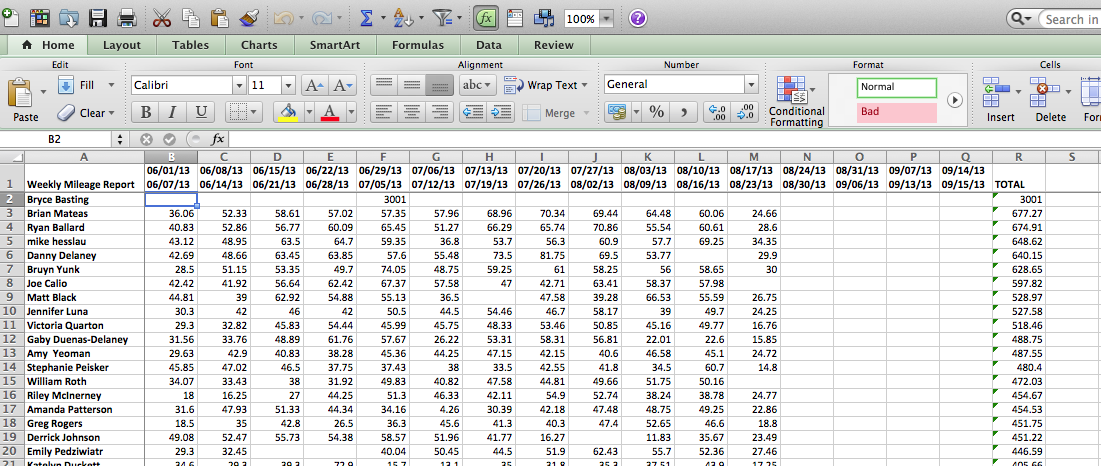1101x466 pixels.
Task: Save the workbook with floppy icon
Action: (98, 18)
